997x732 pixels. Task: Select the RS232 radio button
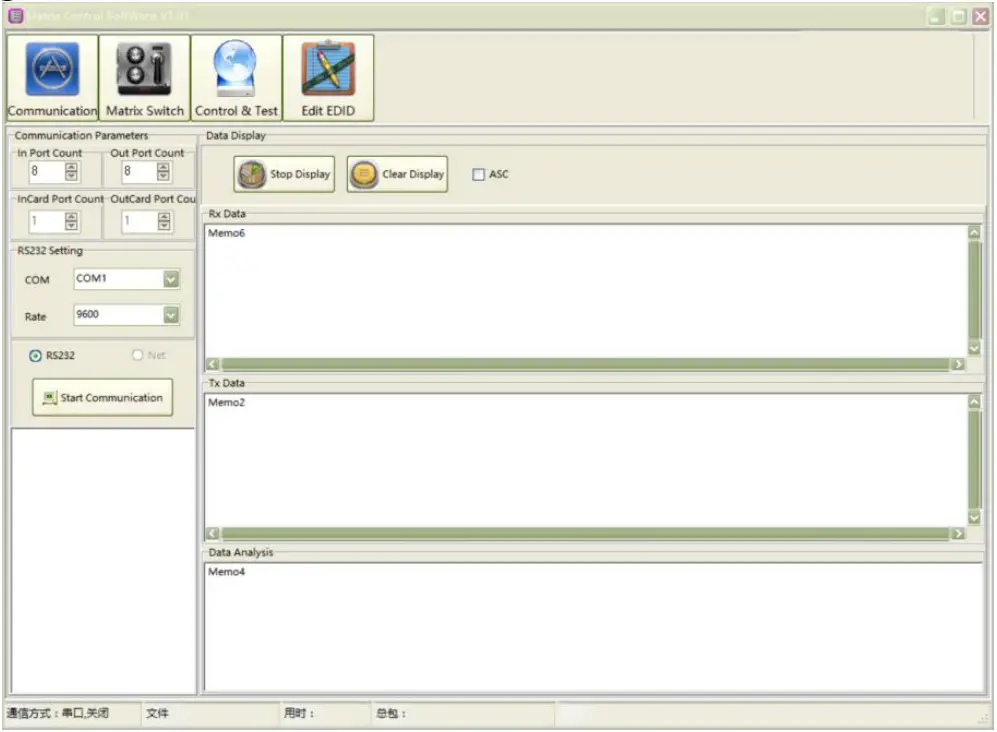(x=35, y=356)
